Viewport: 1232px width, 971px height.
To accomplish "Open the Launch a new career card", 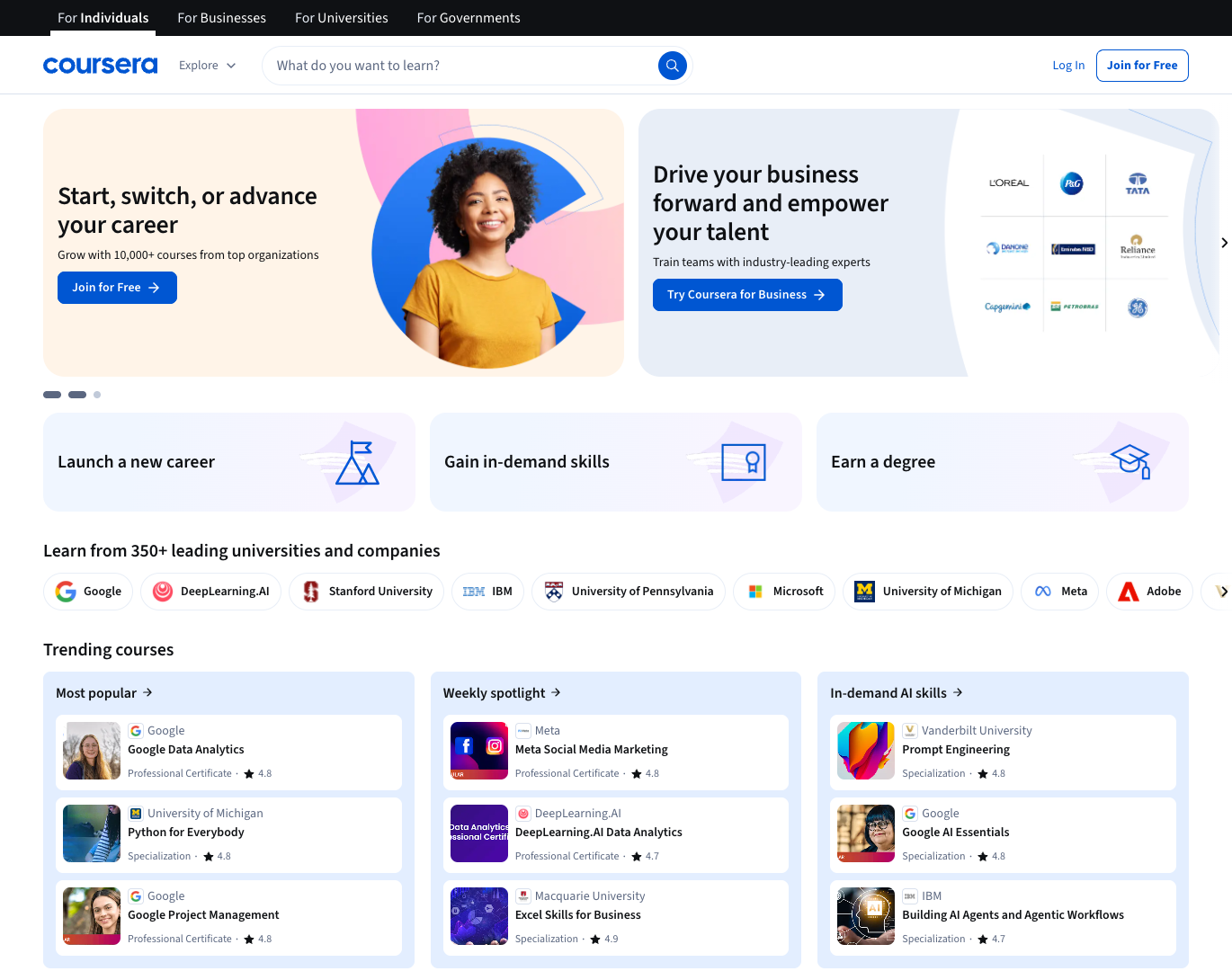I will (x=228, y=461).
